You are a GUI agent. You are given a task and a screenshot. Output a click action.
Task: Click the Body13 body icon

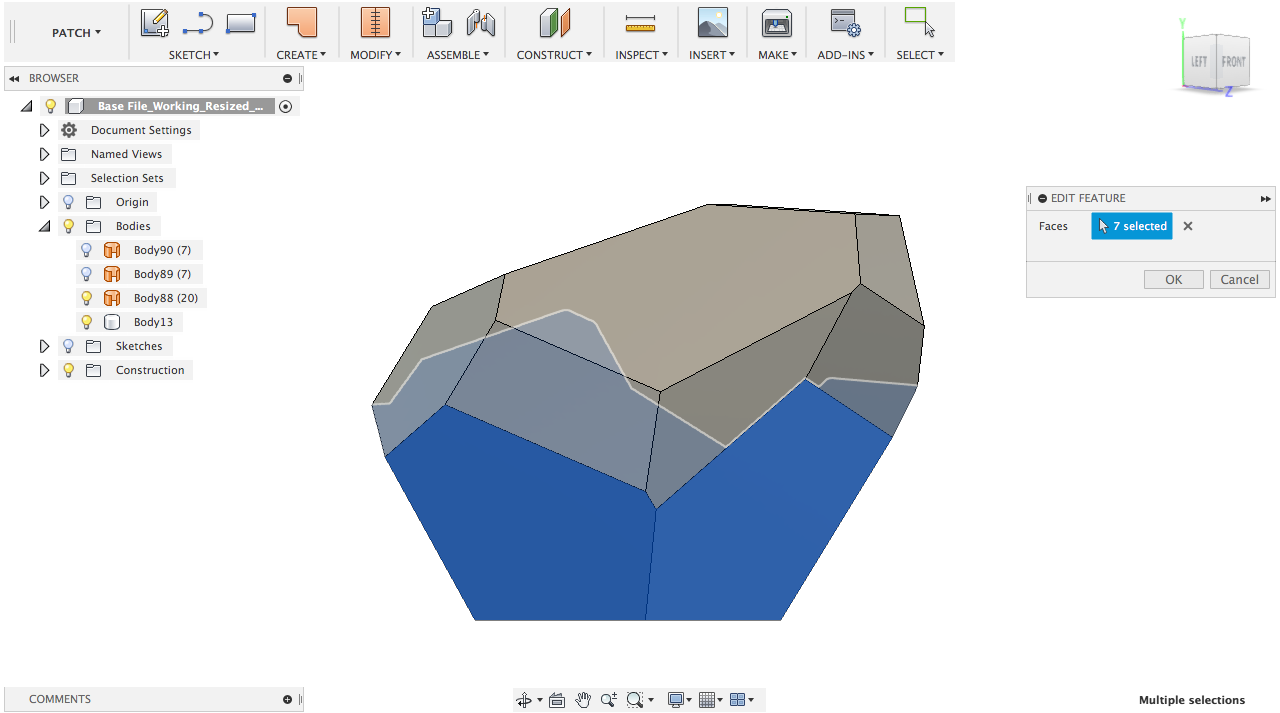pyautogui.click(x=112, y=322)
